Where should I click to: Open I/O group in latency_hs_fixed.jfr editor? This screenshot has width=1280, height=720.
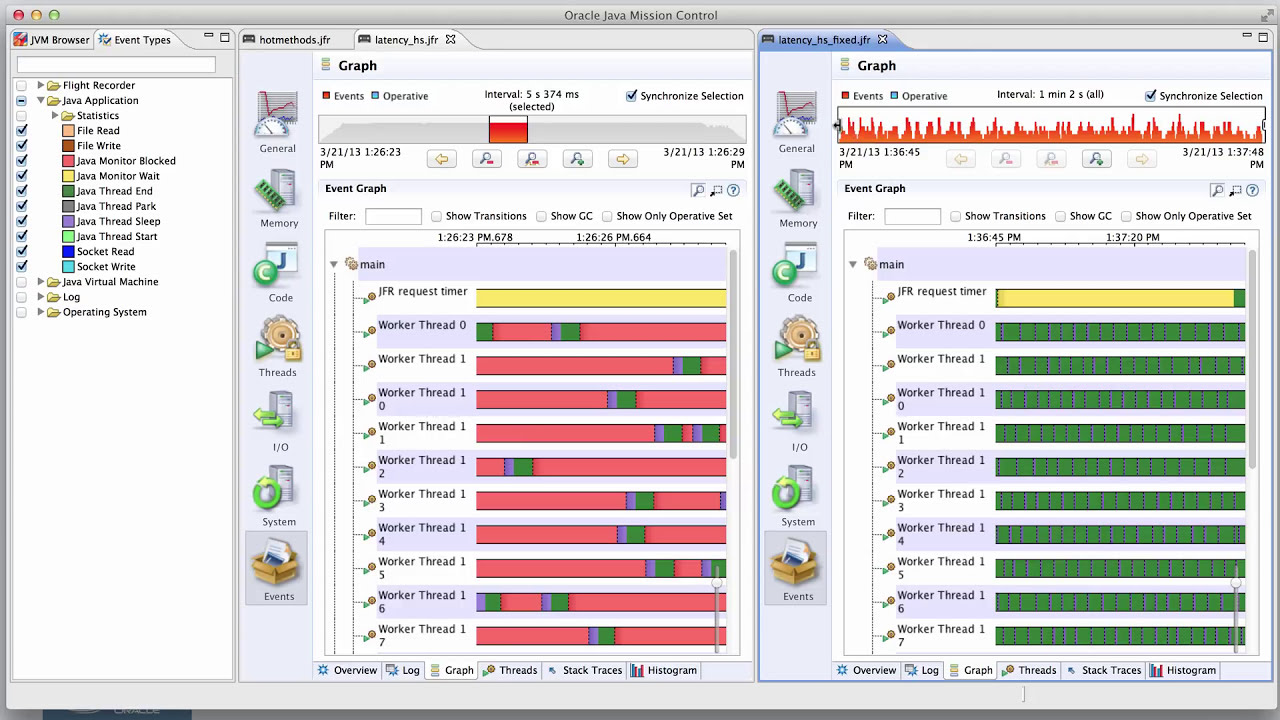(796, 421)
